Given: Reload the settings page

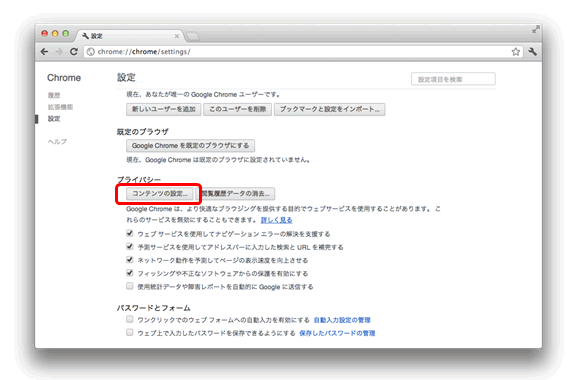Looking at the screenshot, I should point(74,52).
